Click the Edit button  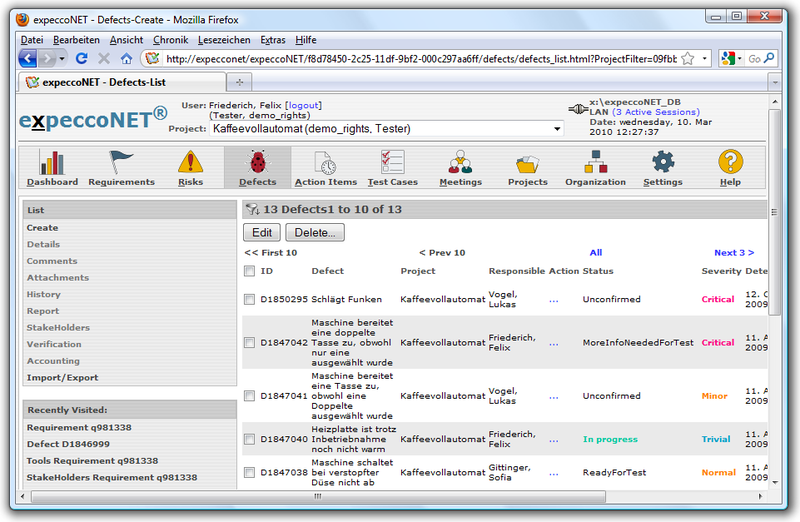pyautogui.click(x=262, y=233)
